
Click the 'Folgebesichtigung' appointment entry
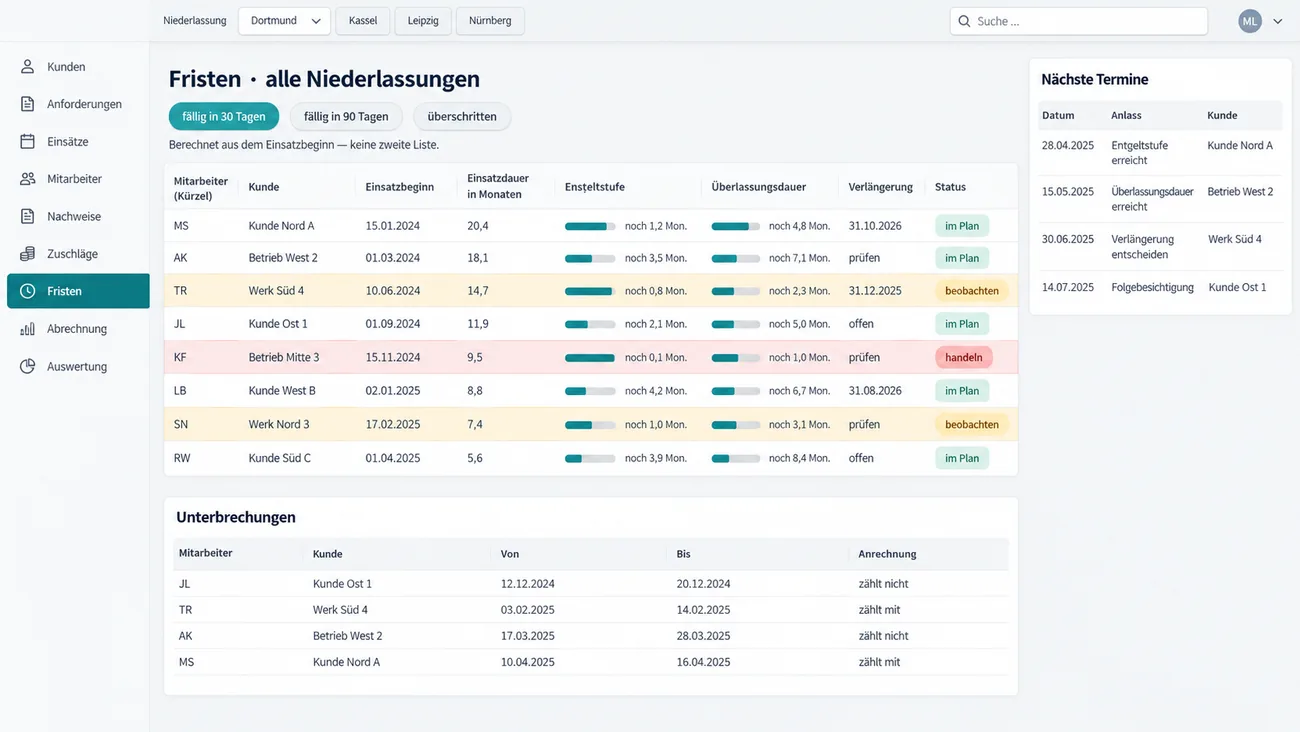1152,288
